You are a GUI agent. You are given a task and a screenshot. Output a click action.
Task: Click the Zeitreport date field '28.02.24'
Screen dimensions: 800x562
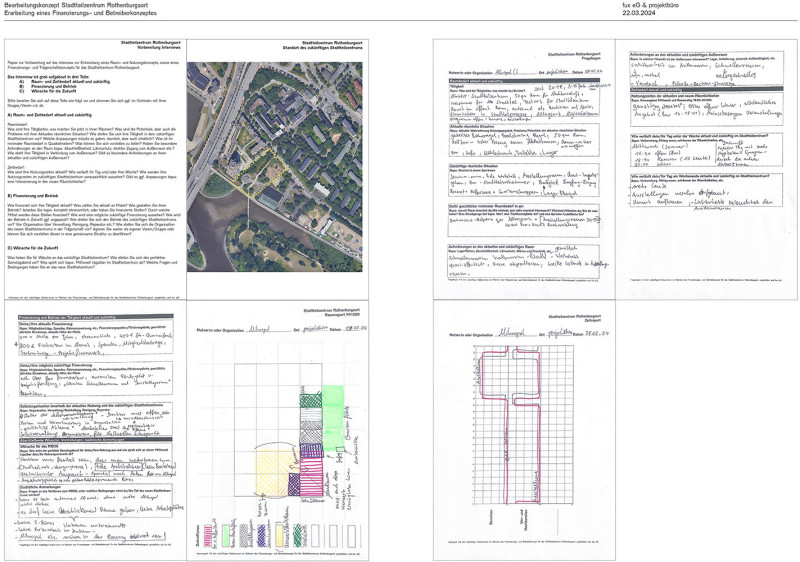point(597,334)
